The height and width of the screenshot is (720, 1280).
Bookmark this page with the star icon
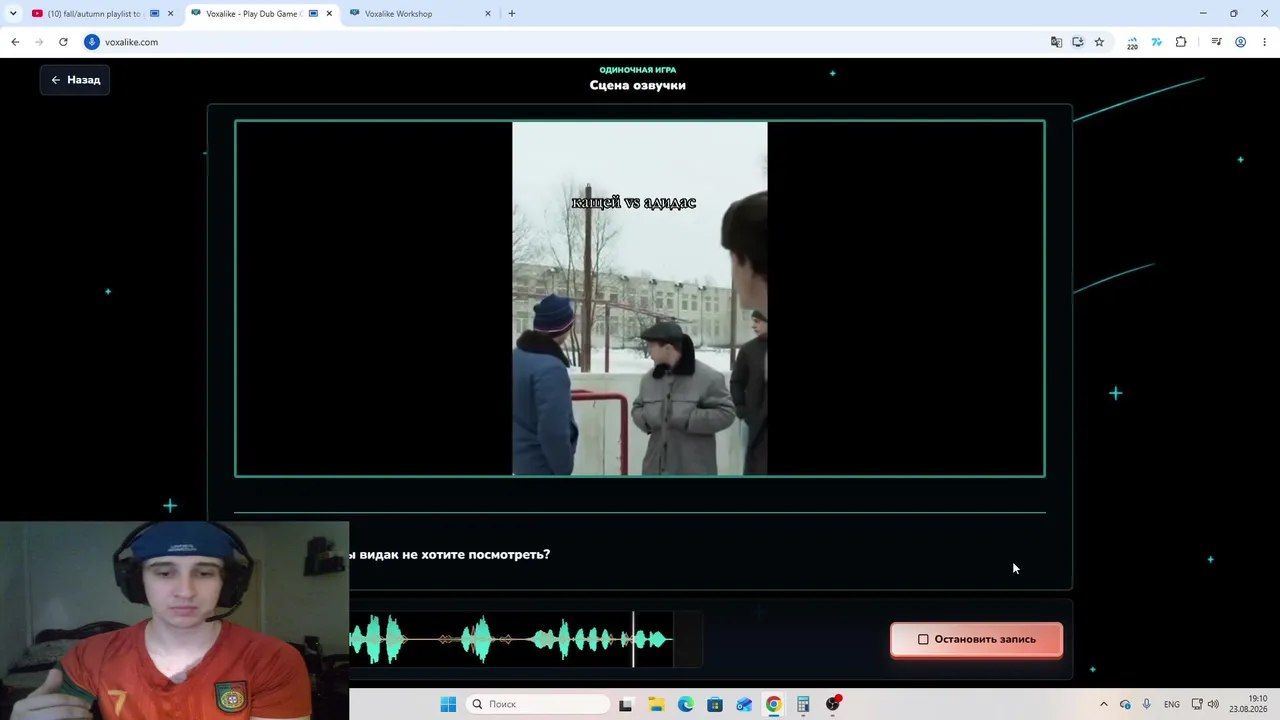pyautogui.click(x=1099, y=42)
